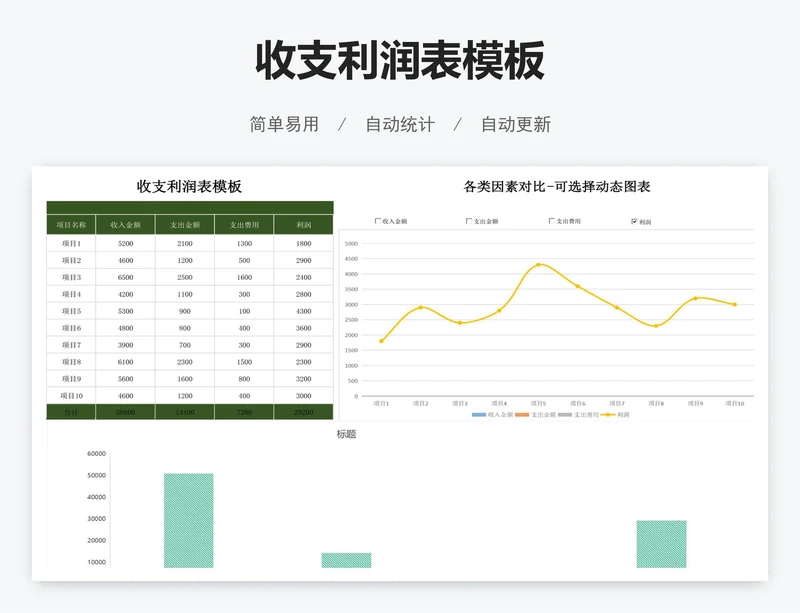Image resolution: width=800 pixels, height=613 pixels.
Task: Select the yellow 利润 legend entry below the chart
Action: pos(615,415)
